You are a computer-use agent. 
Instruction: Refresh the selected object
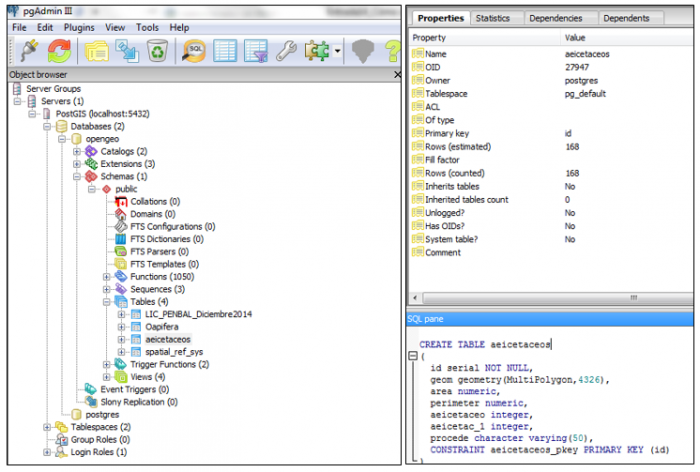(x=59, y=51)
